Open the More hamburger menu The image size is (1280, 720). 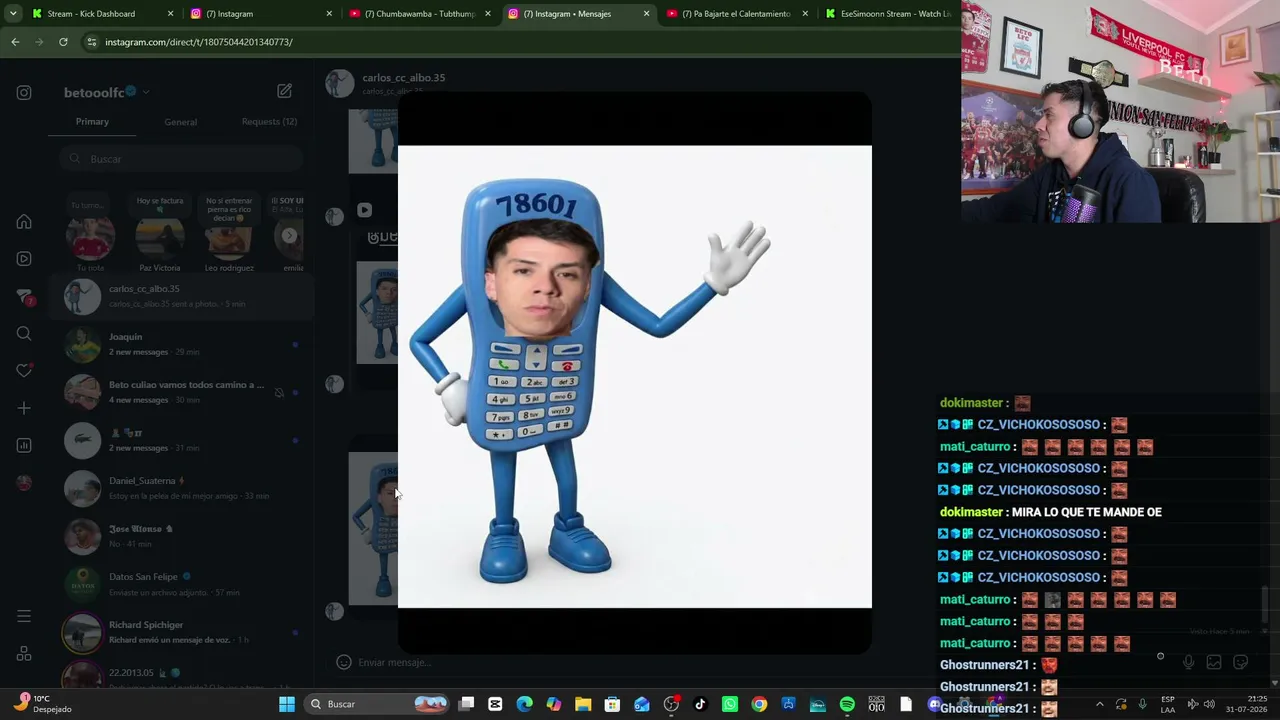point(24,617)
